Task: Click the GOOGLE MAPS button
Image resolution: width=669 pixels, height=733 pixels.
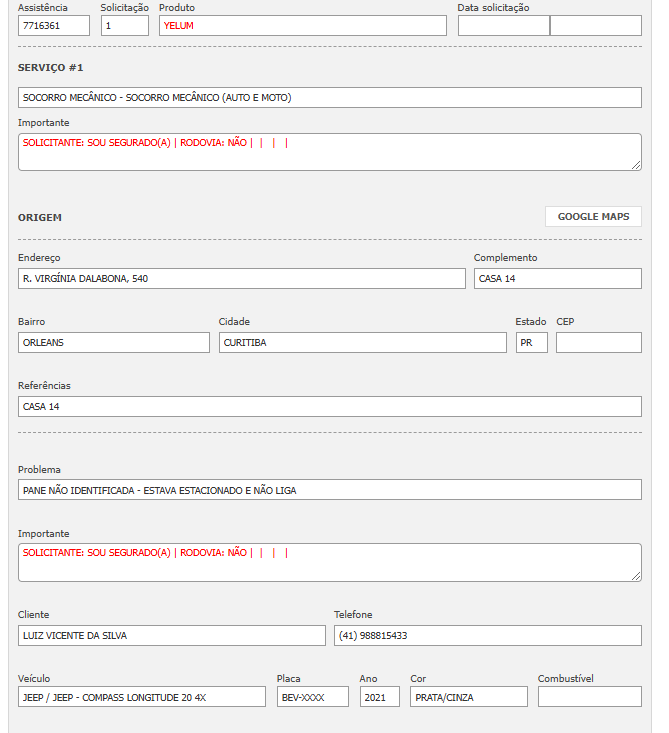Action: pos(593,216)
